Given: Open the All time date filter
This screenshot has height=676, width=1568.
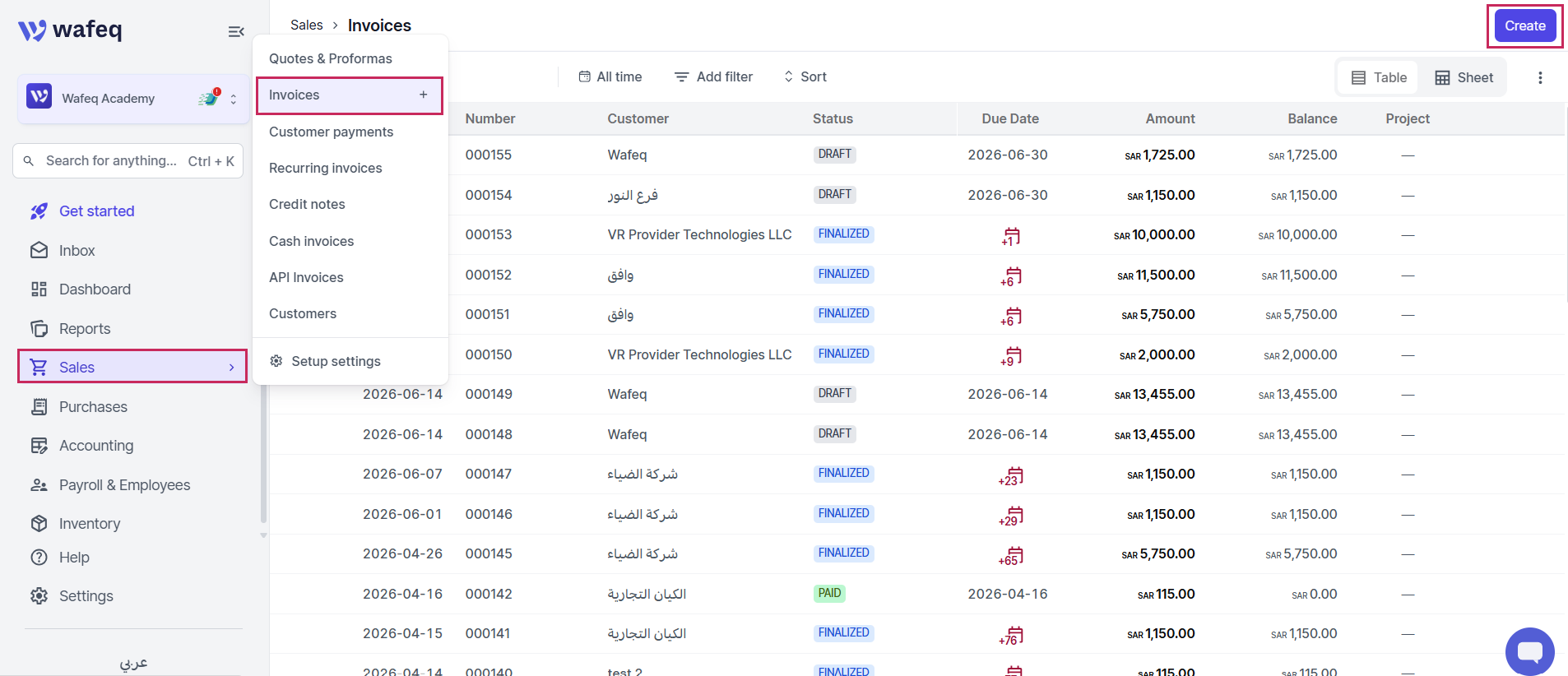Looking at the screenshot, I should click(610, 76).
